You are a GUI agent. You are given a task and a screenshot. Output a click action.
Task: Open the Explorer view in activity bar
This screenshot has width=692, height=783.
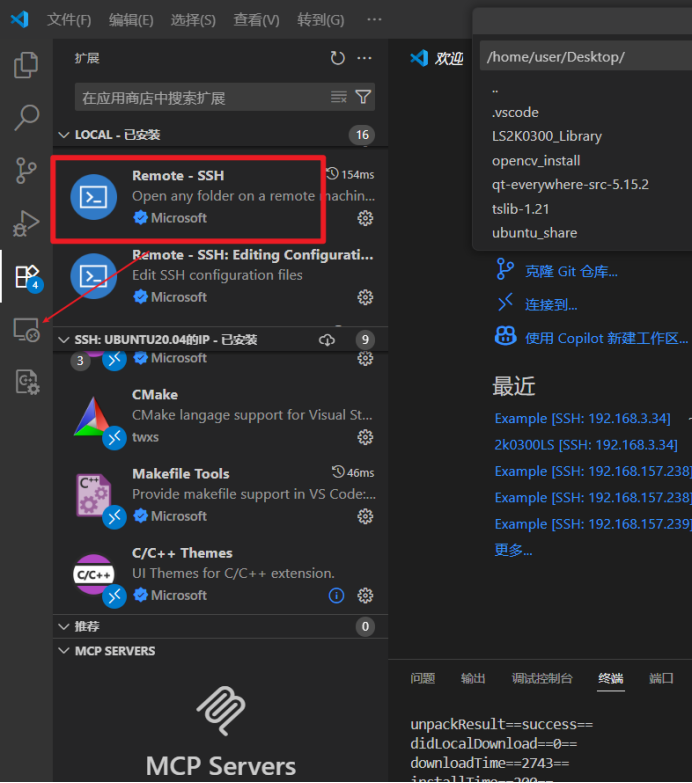(26, 65)
